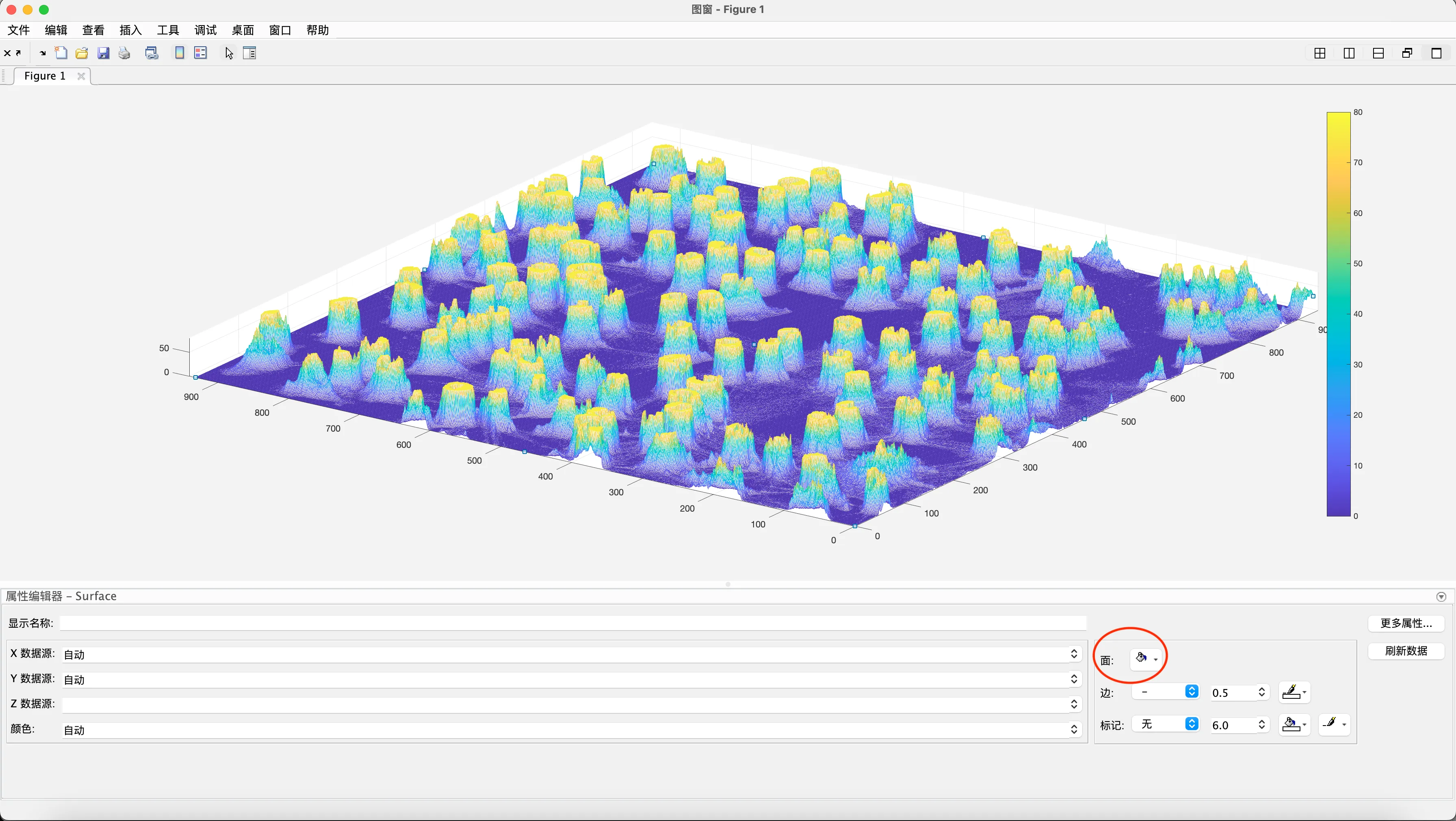Screen dimensions: 1456x821
Task: Select the top-bottom split layout icon
Action: pos(1378,53)
